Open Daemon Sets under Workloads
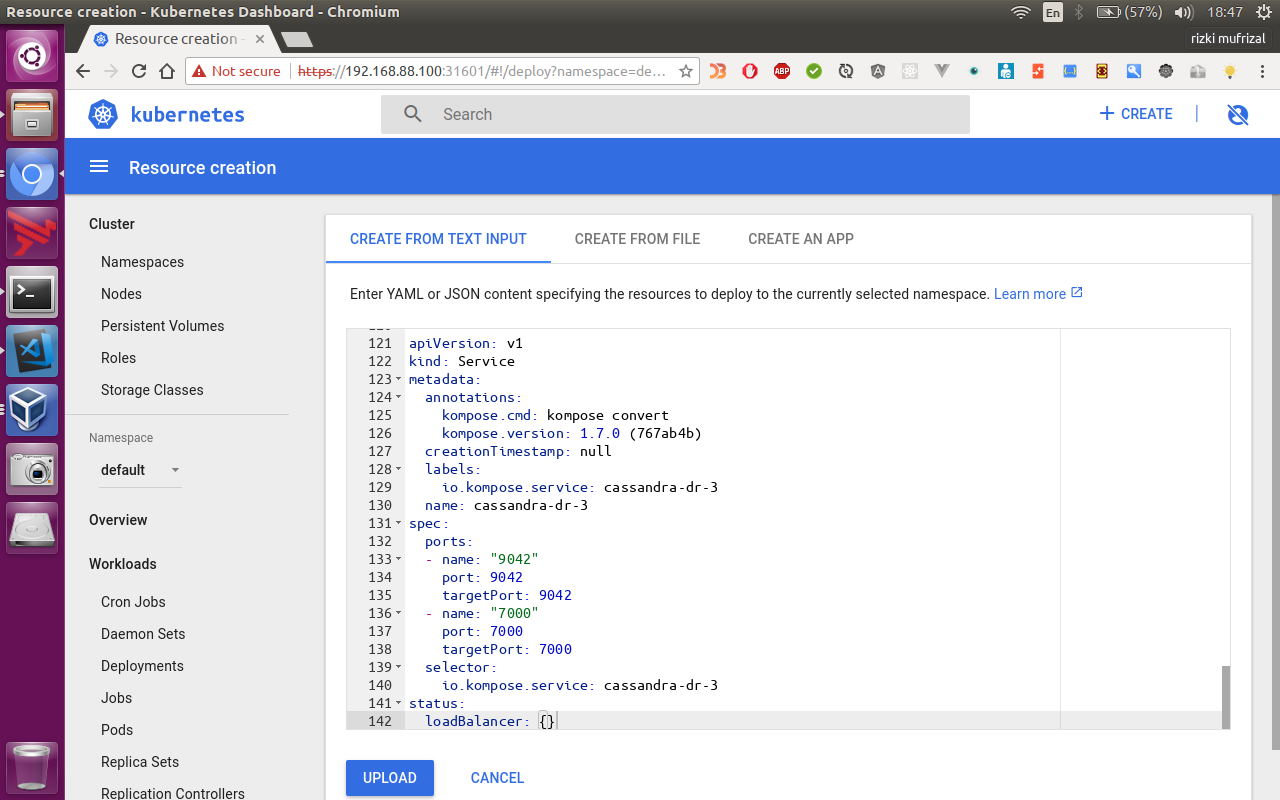This screenshot has height=800, width=1280. pyautogui.click(x=143, y=634)
